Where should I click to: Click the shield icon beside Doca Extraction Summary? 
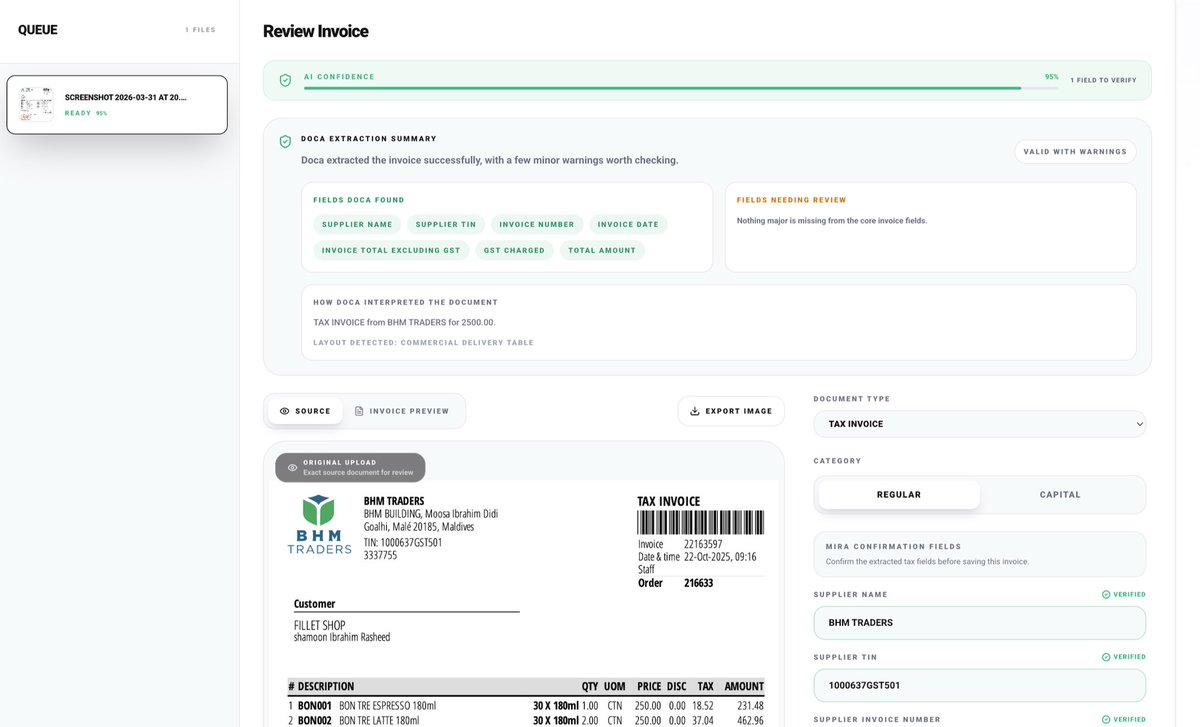pyautogui.click(x=285, y=142)
